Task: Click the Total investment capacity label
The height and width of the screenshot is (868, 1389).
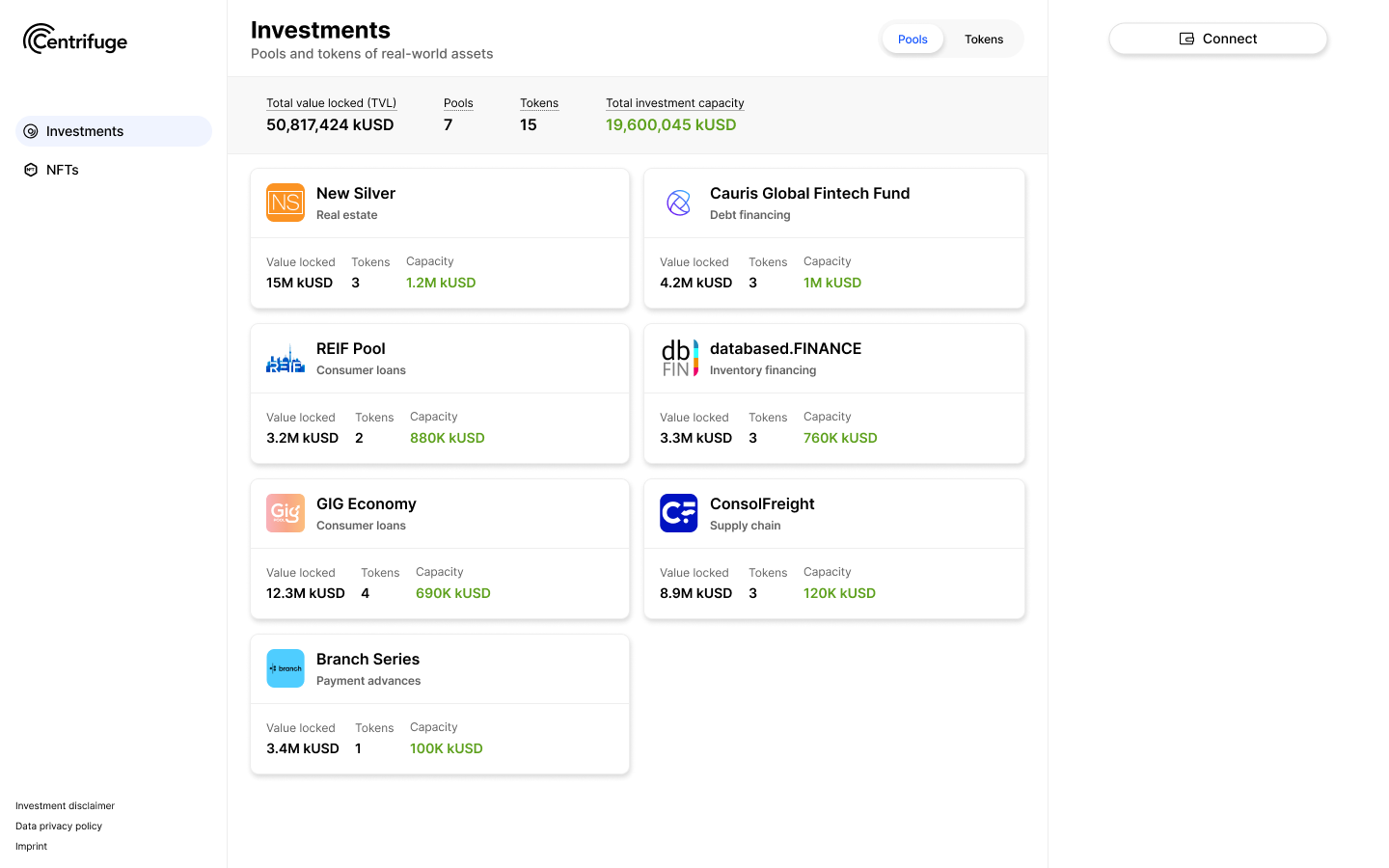Action: click(675, 103)
